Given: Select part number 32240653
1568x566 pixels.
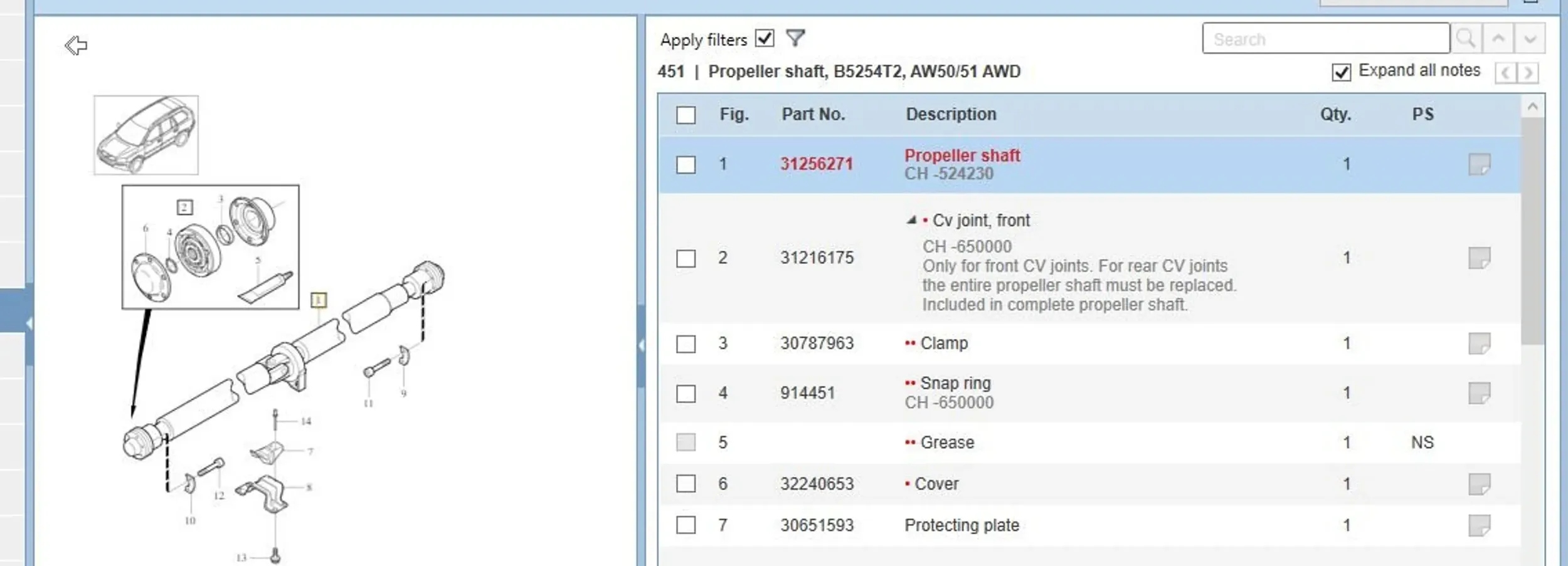Looking at the screenshot, I should pos(817,484).
